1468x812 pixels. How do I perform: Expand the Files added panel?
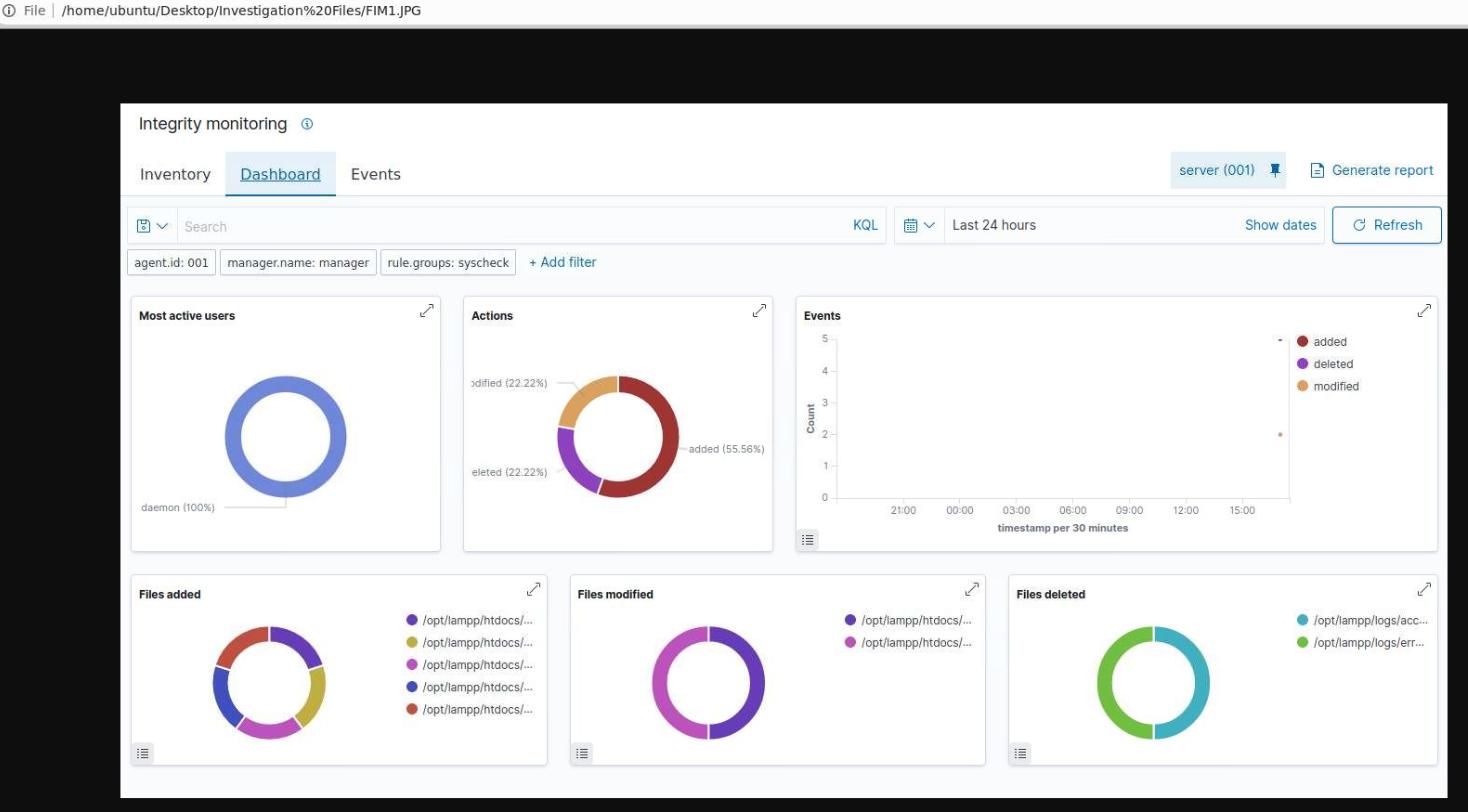click(534, 589)
